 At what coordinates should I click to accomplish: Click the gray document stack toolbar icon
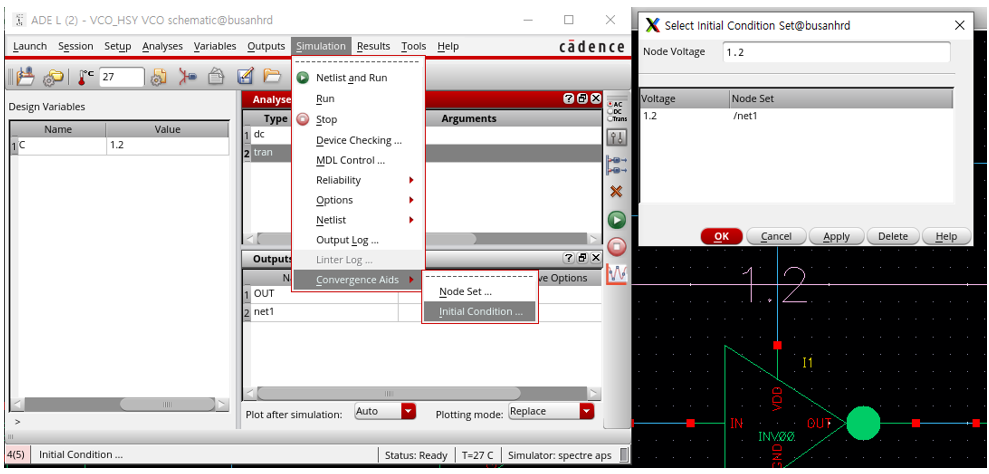tap(216, 77)
